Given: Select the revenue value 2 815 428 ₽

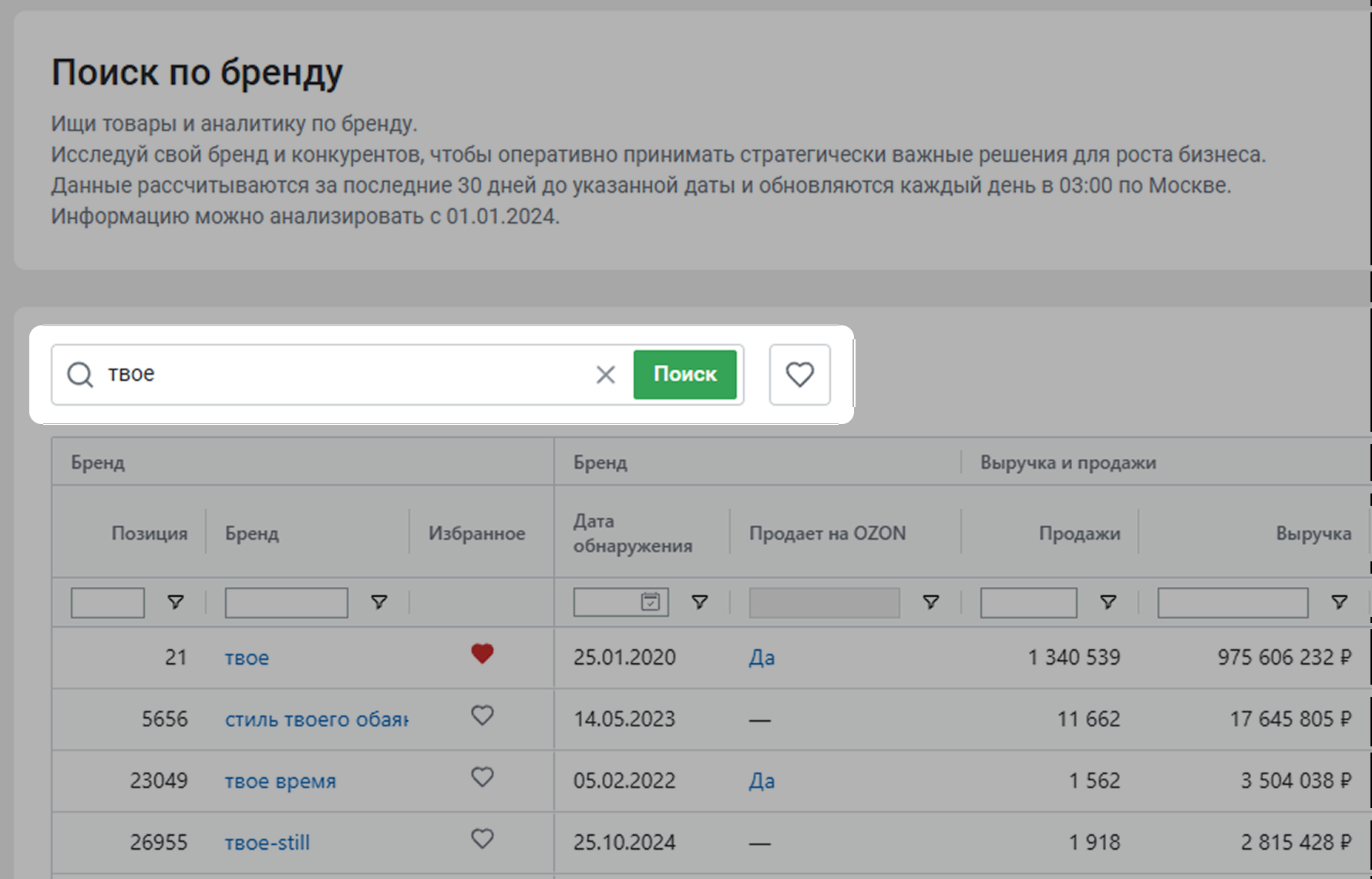Looking at the screenshot, I should coord(1296,843).
